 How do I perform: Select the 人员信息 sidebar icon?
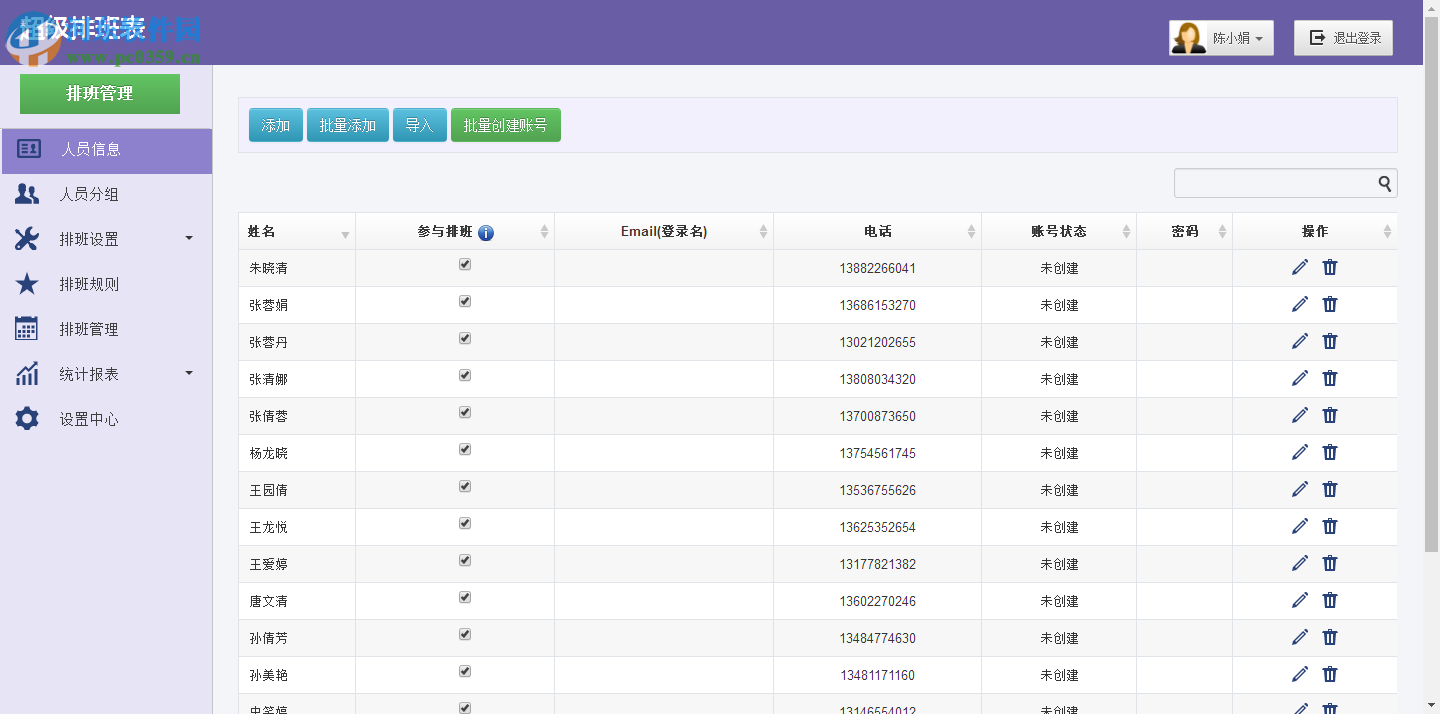(27, 150)
